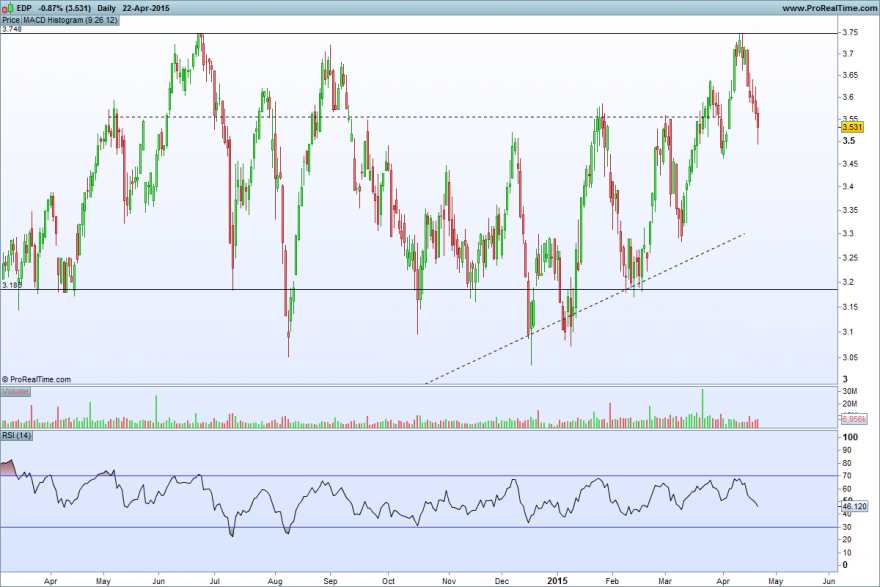Viewport: 880px width, 587px height.
Task: Click the 6,956k volume value tag
Action: [854, 419]
